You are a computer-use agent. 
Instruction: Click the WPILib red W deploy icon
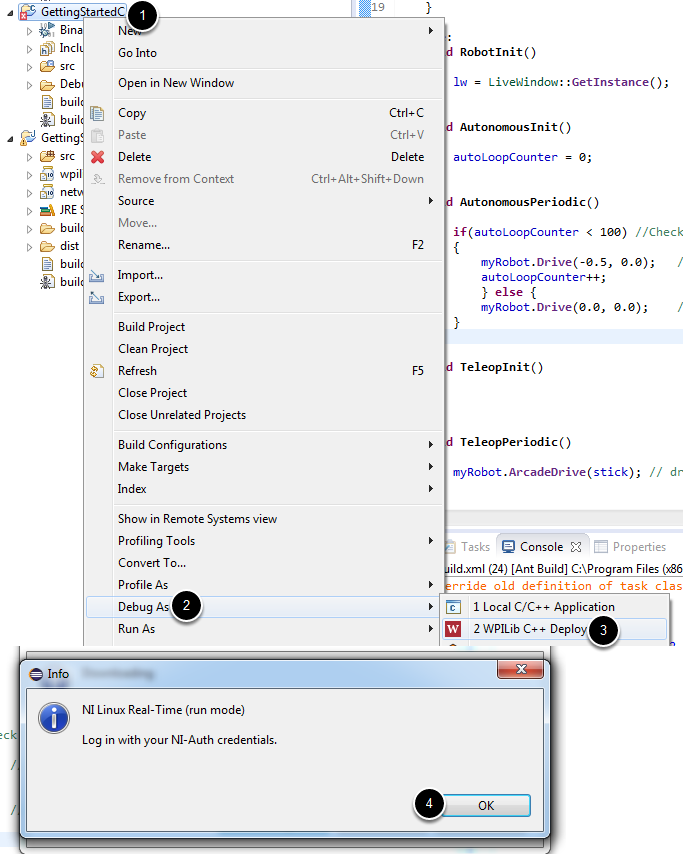click(x=453, y=629)
